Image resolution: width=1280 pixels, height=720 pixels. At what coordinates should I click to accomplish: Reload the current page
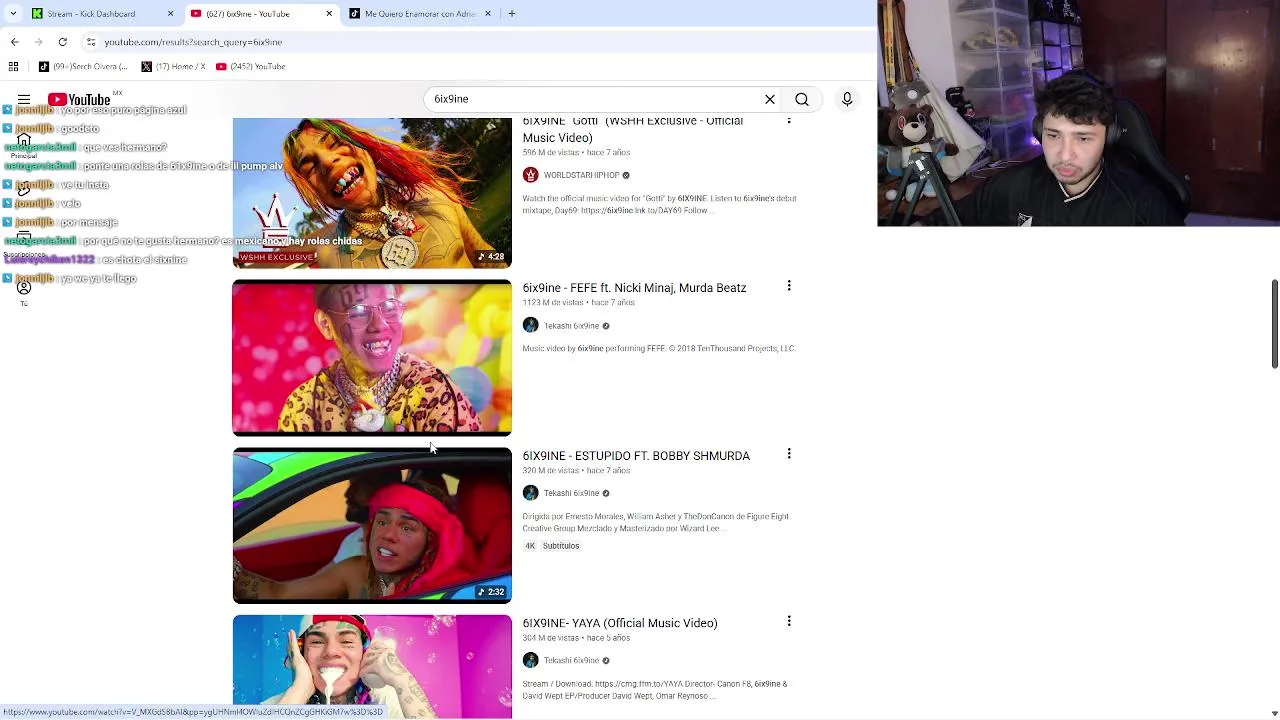(x=62, y=42)
